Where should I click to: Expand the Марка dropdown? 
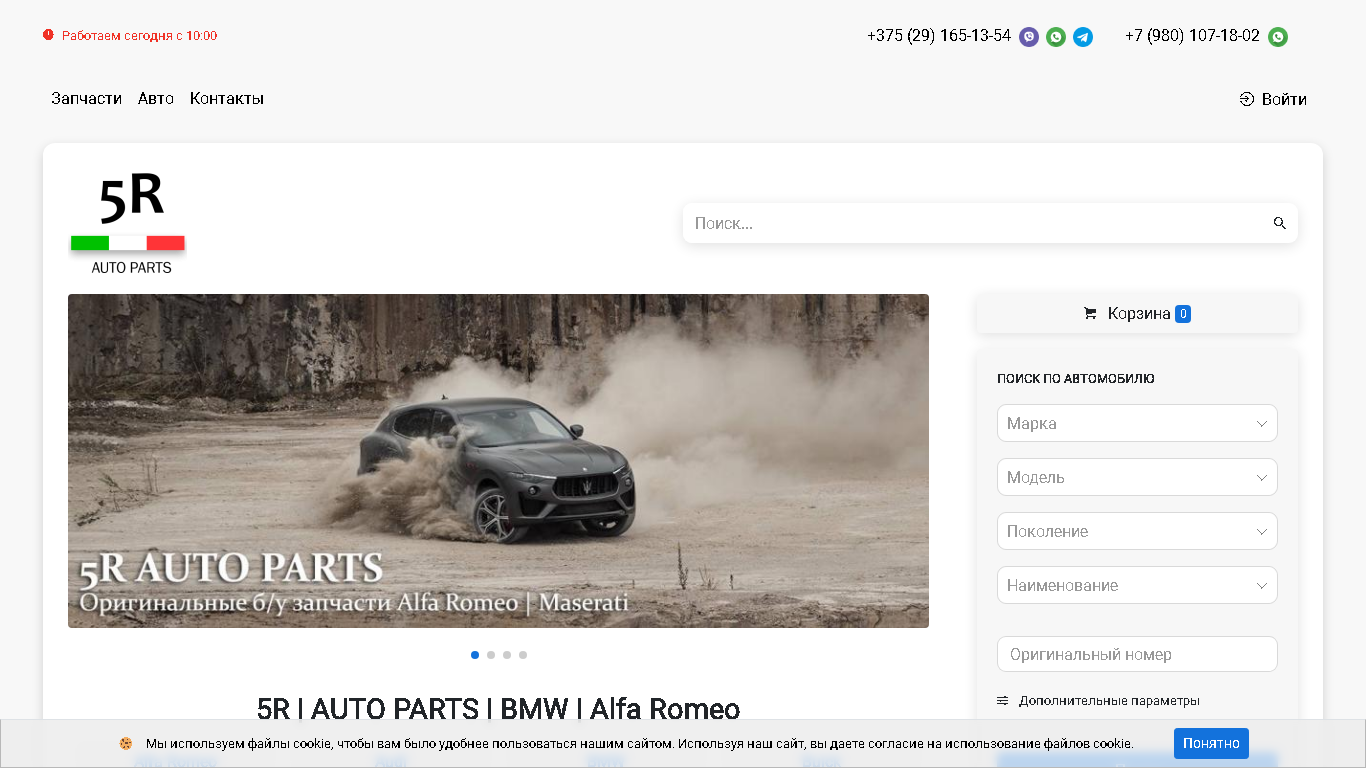click(x=1137, y=423)
